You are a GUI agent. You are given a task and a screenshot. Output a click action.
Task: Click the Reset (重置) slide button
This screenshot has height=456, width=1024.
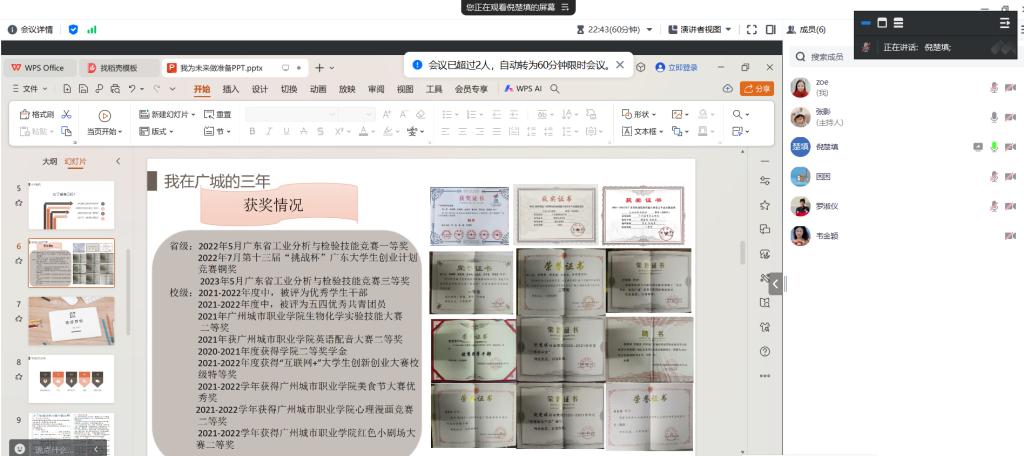coord(217,114)
